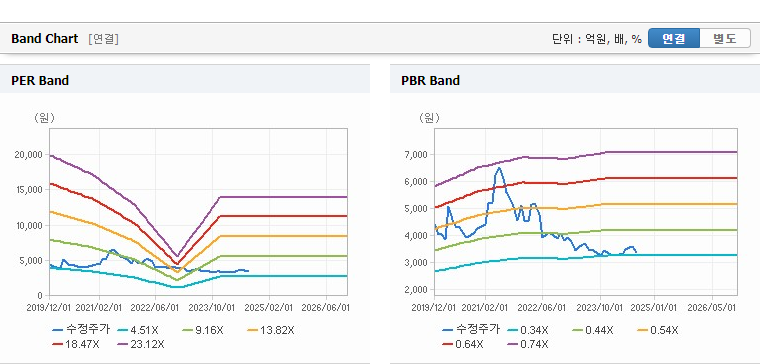Toggle 18.47X legend in PER Band

[x=76, y=344]
